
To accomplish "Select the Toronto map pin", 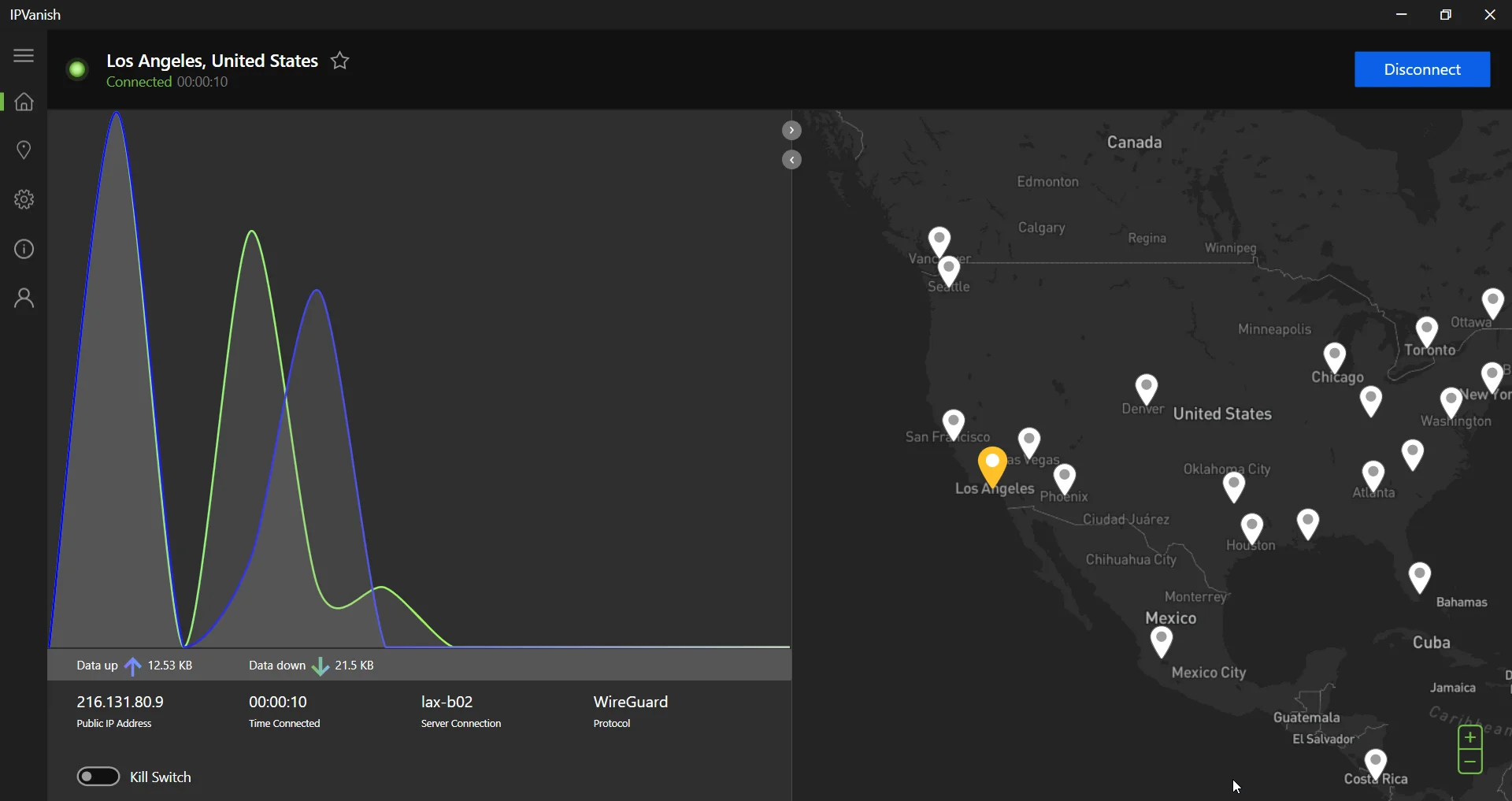I will [x=1427, y=332].
